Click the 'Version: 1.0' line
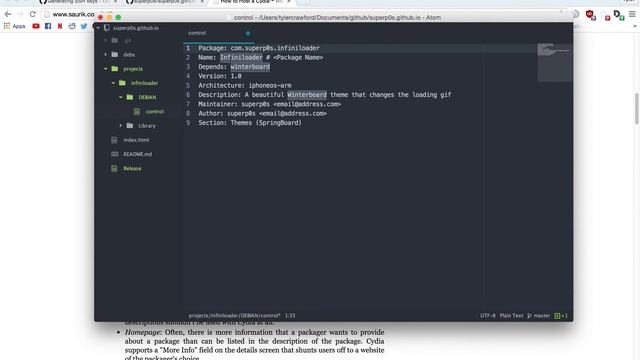Screen dimensions: 640x360 pos(220,76)
